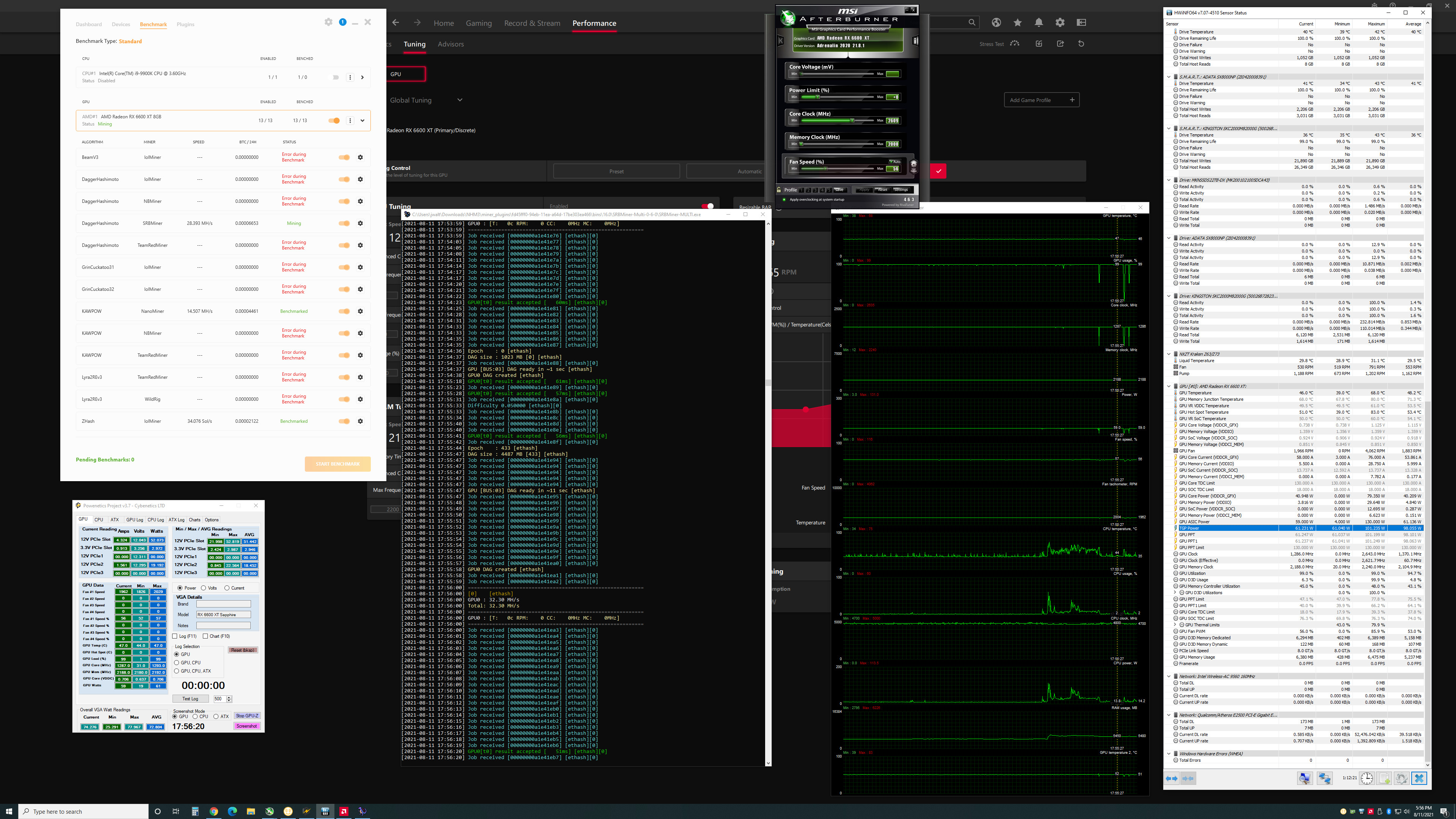Screen dimensions: 1456x819
Task: Click the START BENCHMARK button in NiceHash
Action: pyautogui.click(x=337, y=463)
